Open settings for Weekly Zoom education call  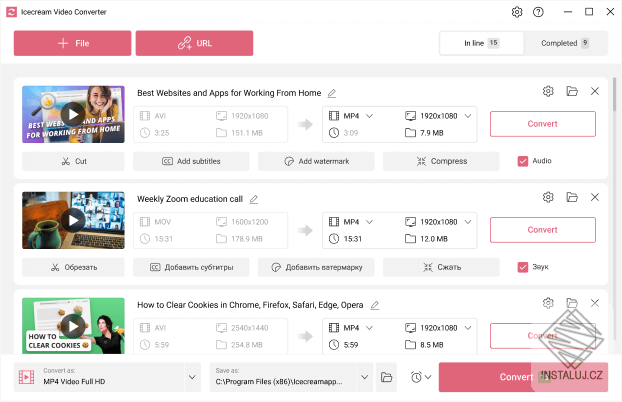click(548, 197)
